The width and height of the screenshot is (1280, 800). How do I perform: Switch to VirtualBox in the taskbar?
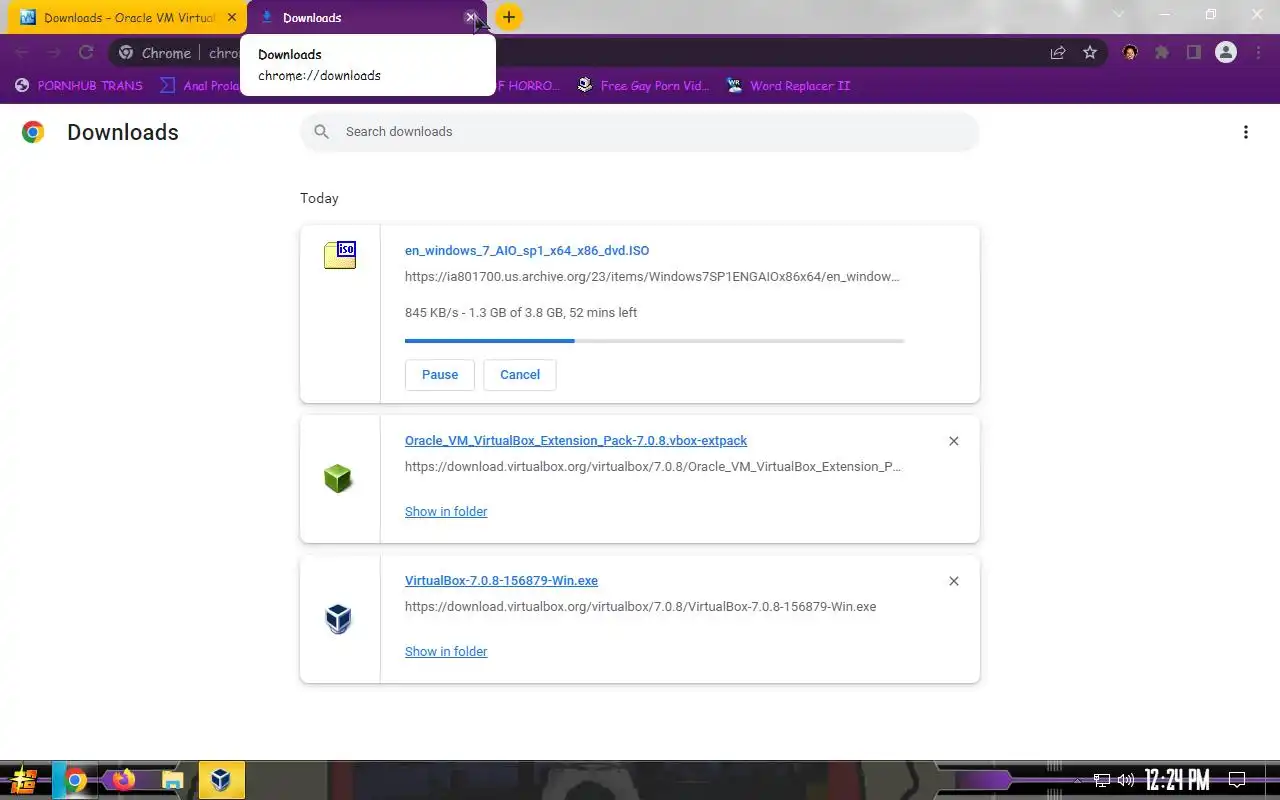pos(221,780)
